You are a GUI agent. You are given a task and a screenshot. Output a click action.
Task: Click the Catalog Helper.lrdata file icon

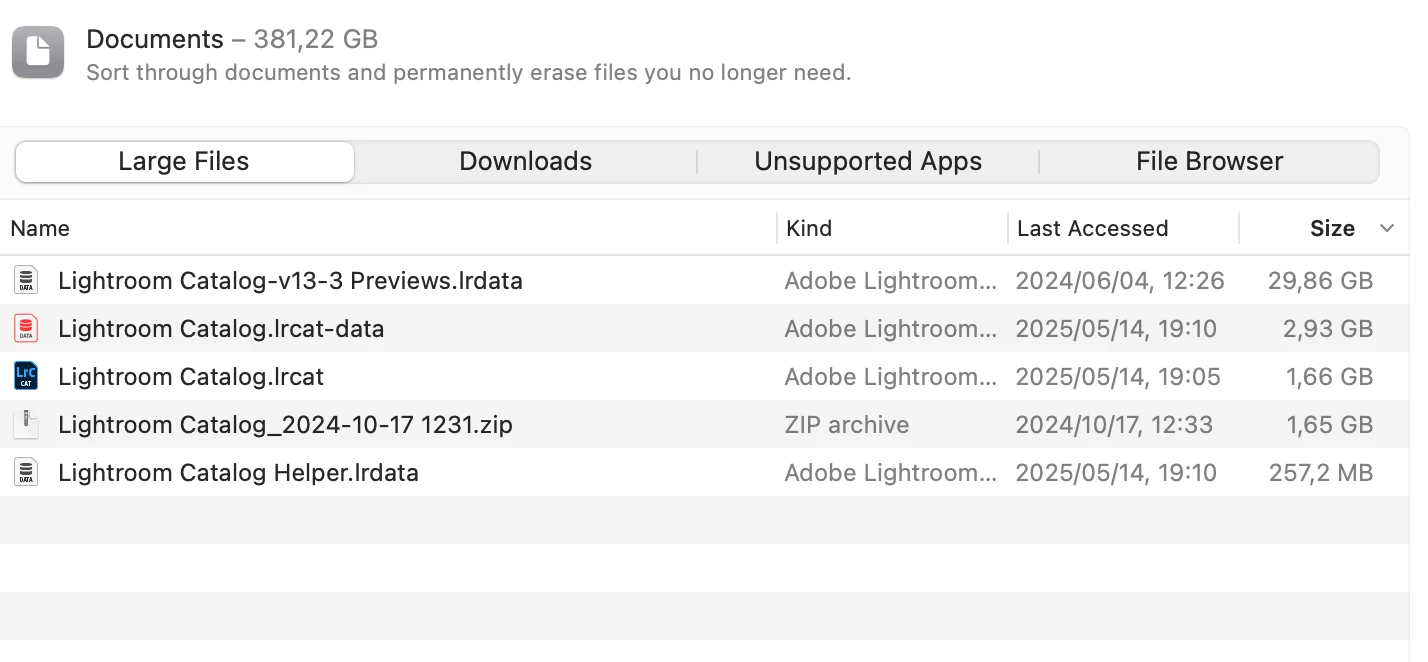(x=26, y=473)
